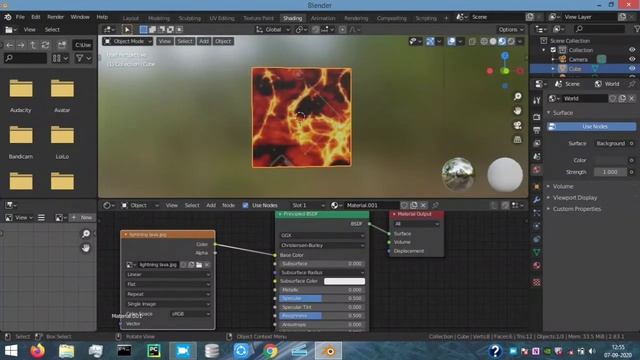
Task: Hide Camera with its eye icon
Action: pos(632,59)
